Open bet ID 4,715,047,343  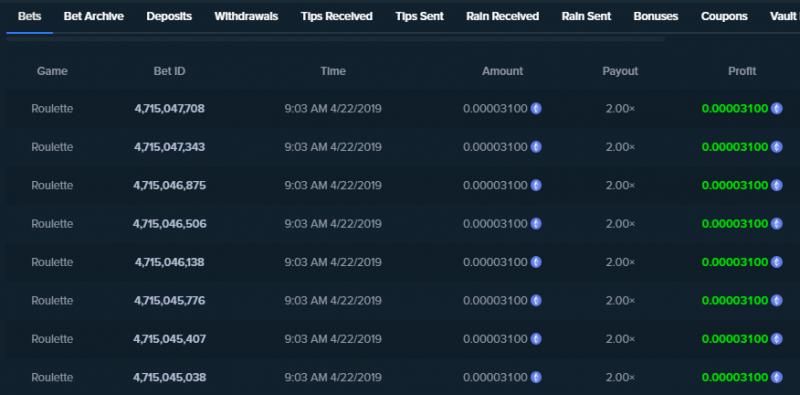click(x=170, y=147)
